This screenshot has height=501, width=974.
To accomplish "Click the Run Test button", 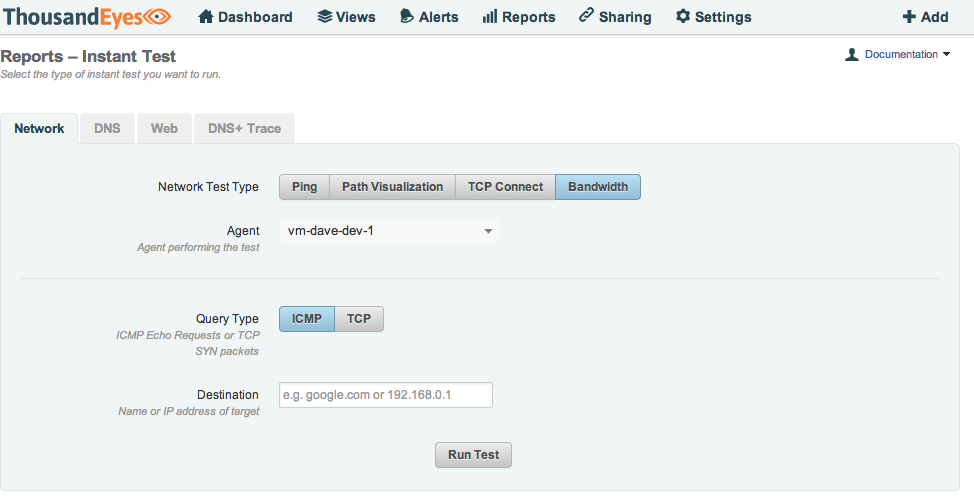I will click(473, 455).
